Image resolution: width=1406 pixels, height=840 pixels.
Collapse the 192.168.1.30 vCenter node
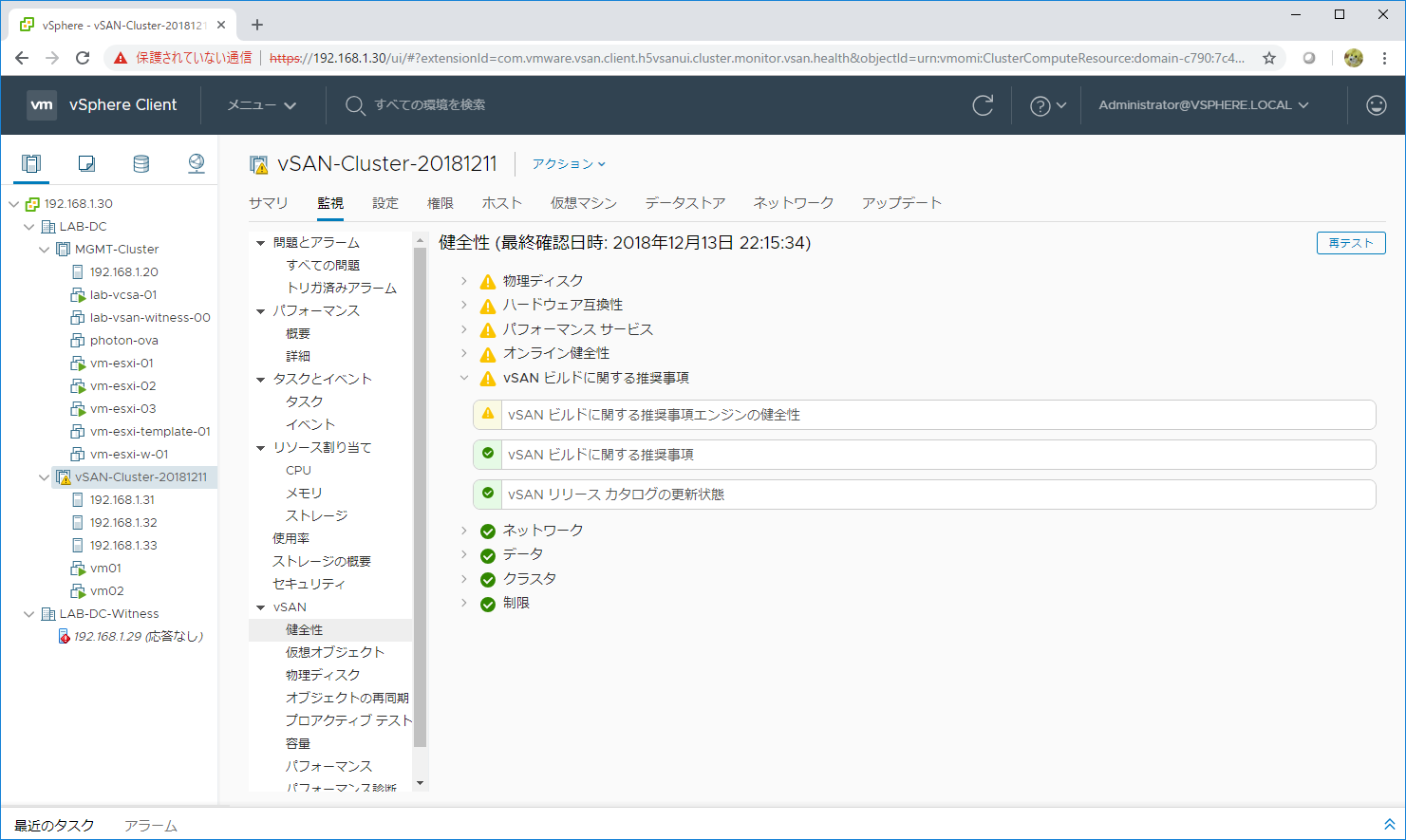click(13, 203)
